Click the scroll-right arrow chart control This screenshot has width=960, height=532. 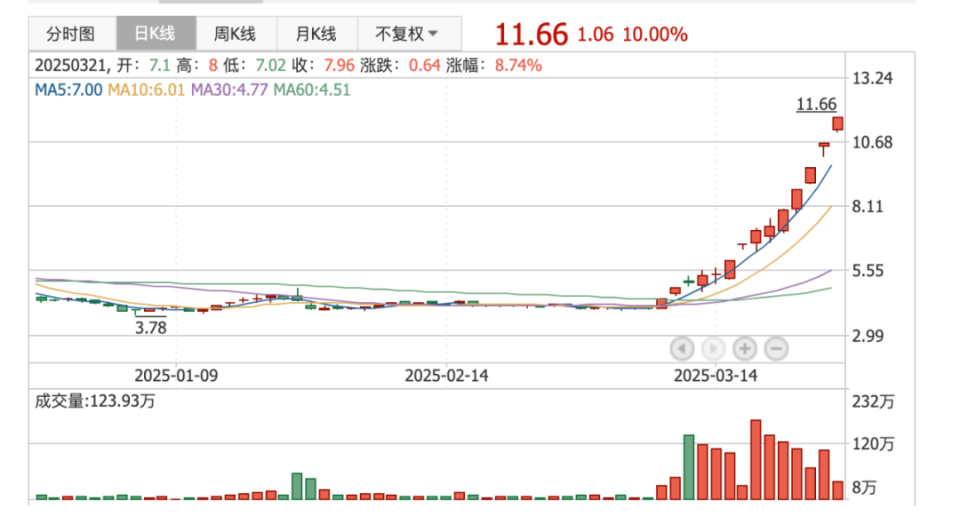point(713,349)
